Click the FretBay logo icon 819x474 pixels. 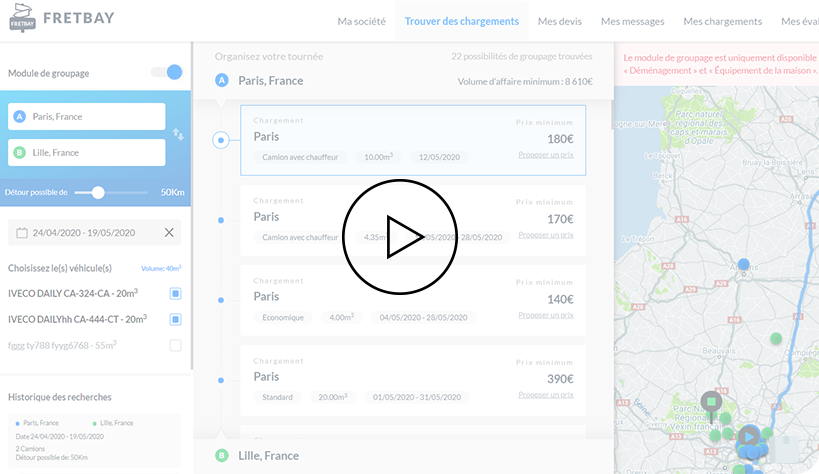[21, 19]
